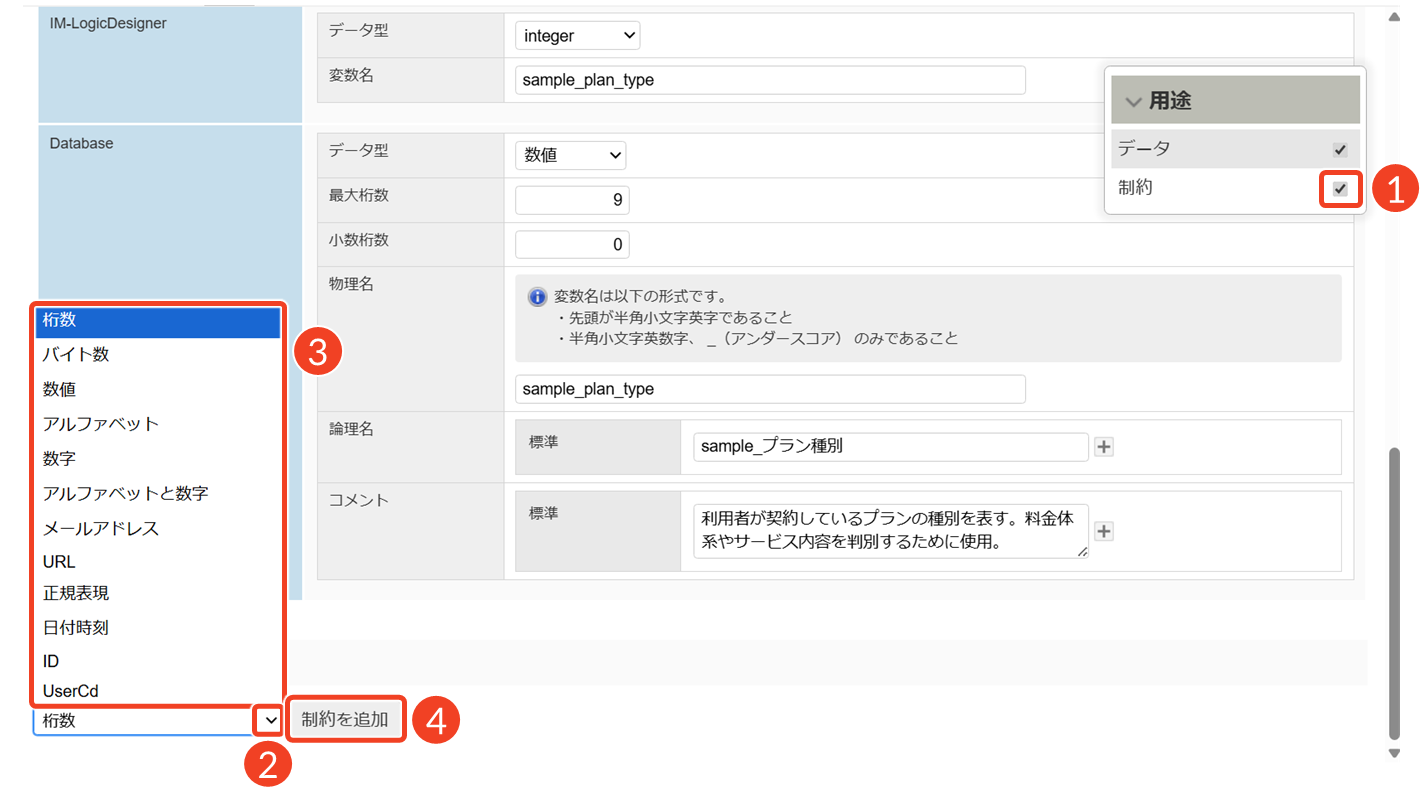
Task: Toggle the 制約 checkbox
Action: tap(1340, 188)
